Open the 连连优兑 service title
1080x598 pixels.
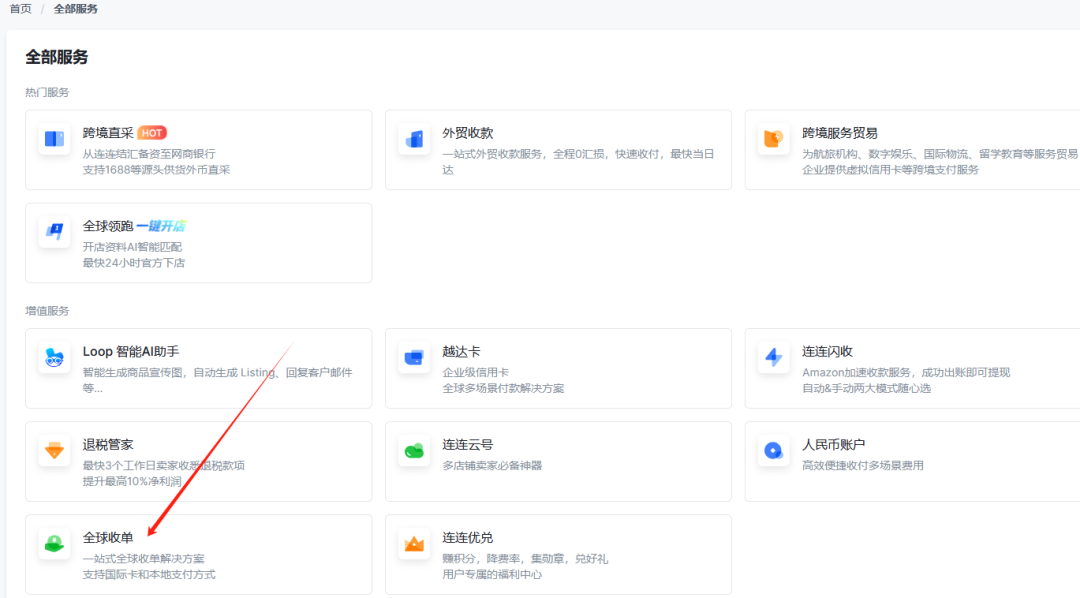point(467,538)
